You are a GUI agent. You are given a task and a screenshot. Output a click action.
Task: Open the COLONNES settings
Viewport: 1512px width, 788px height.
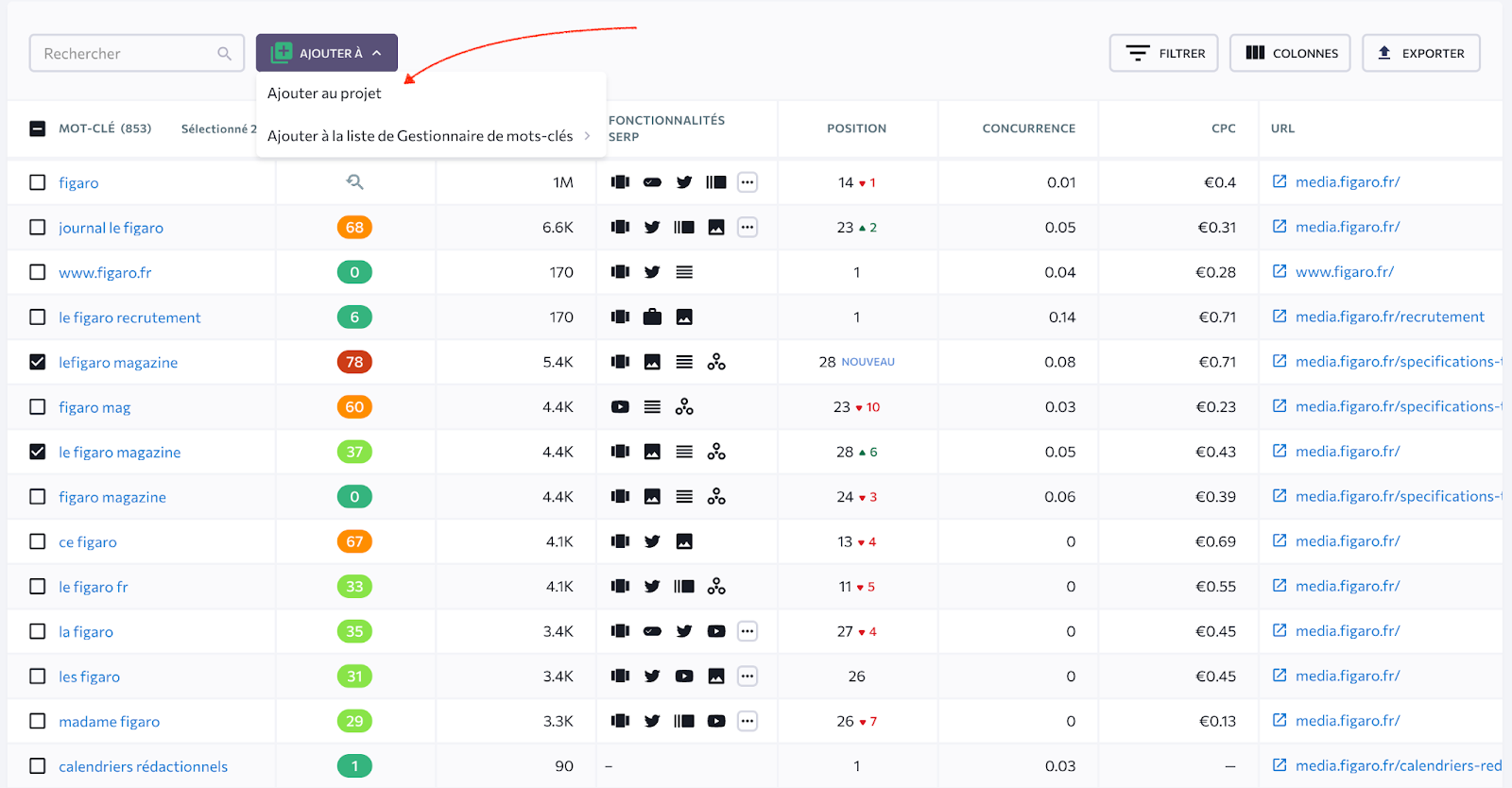[x=1290, y=53]
